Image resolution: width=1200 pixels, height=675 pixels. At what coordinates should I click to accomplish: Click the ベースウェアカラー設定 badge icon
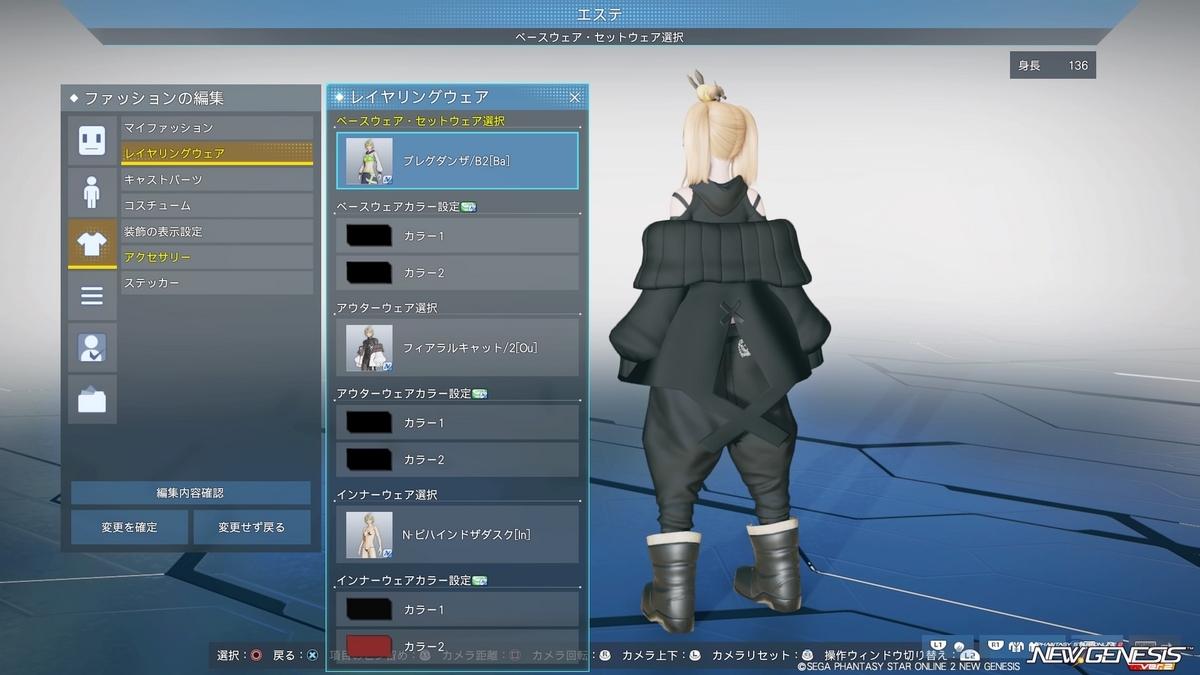point(468,207)
